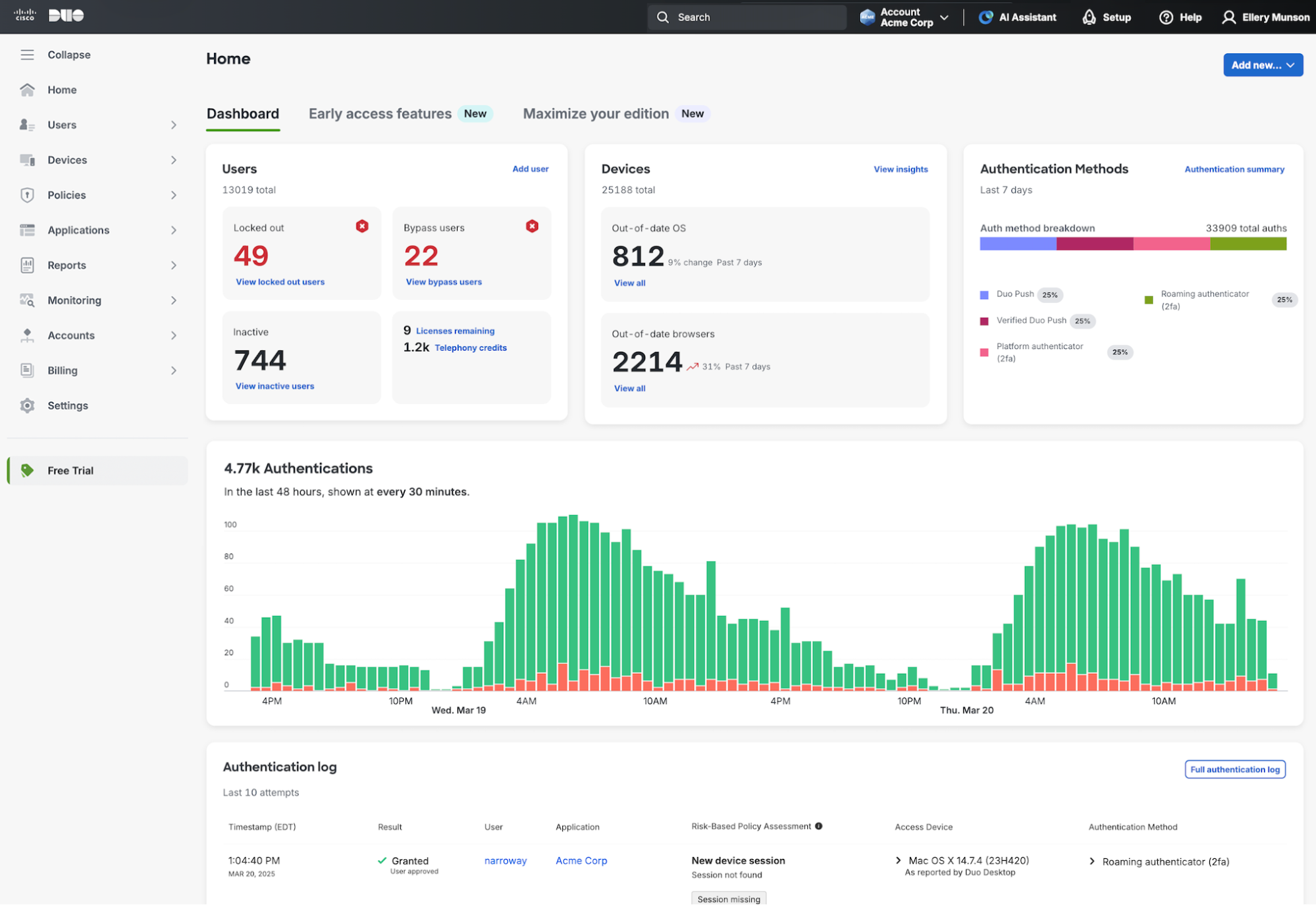1316x905 pixels.
Task: Select the Settings label in the sidebar
Action: (68, 406)
